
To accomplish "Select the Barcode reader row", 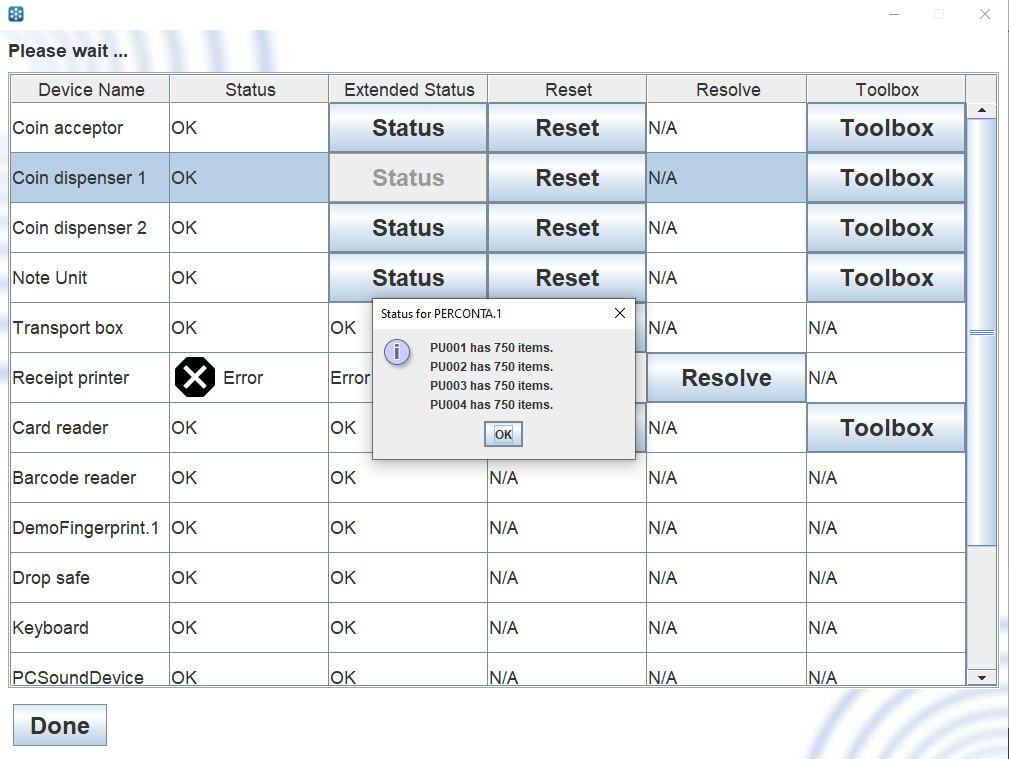I will [75, 478].
